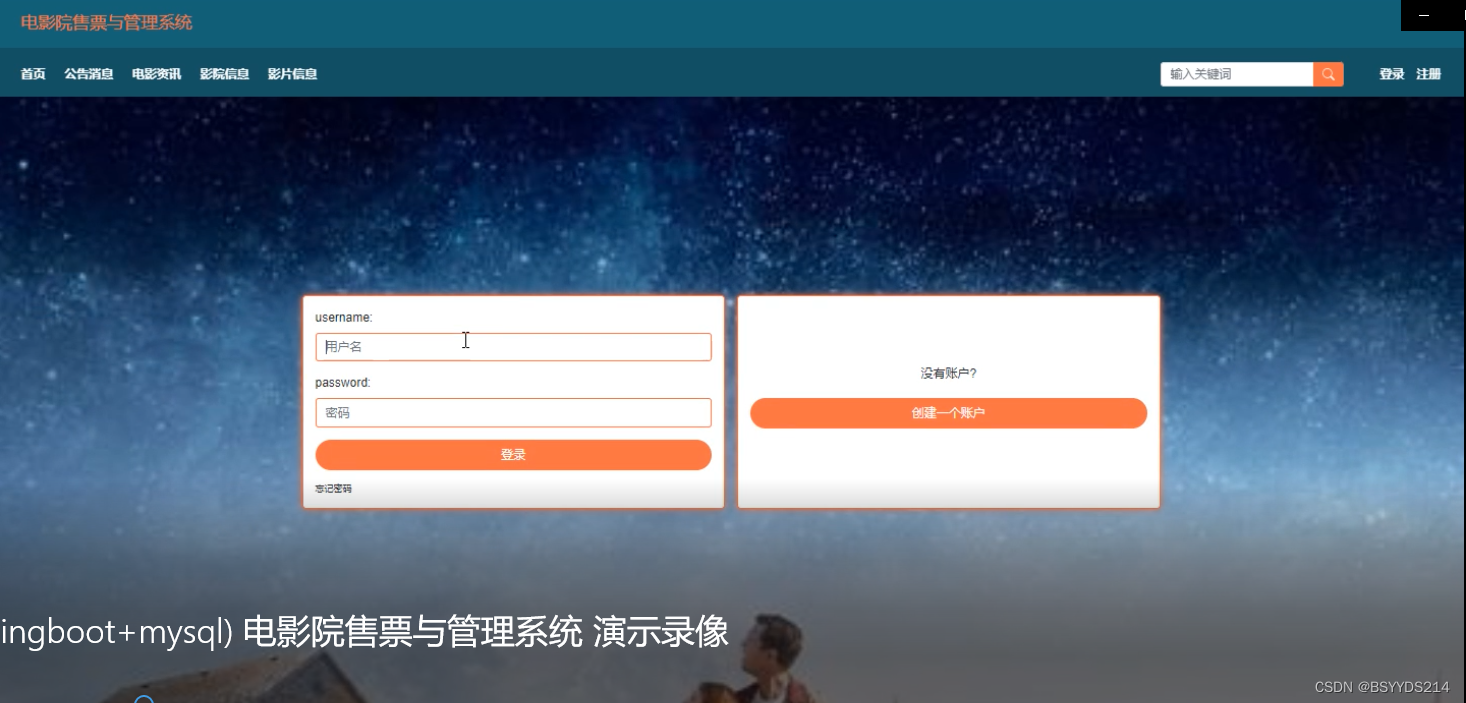Submit with the orange 登录 button
Viewport: 1466px width, 703px height.
(x=513, y=455)
